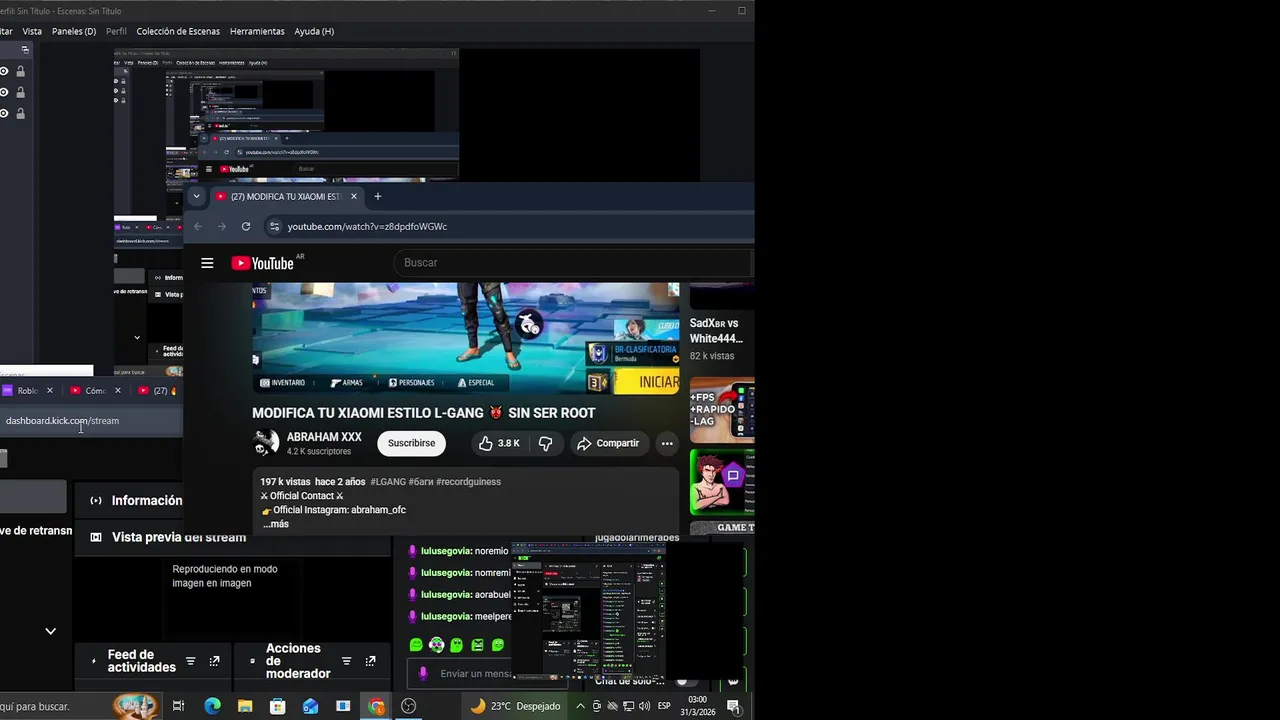1280x720 pixels.
Task: Open a new tab in YouTube's Chrome window
Action: (377, 196)
